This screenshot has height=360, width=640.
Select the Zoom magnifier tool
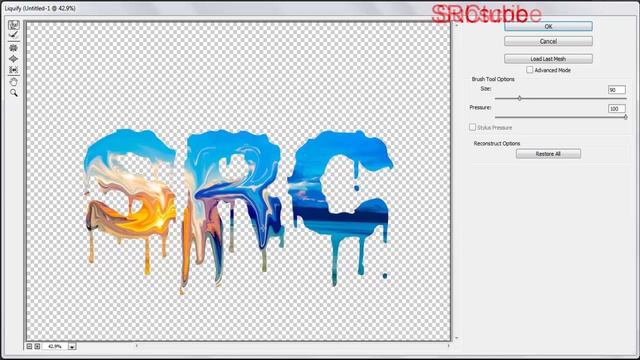[x=13, y=93]
